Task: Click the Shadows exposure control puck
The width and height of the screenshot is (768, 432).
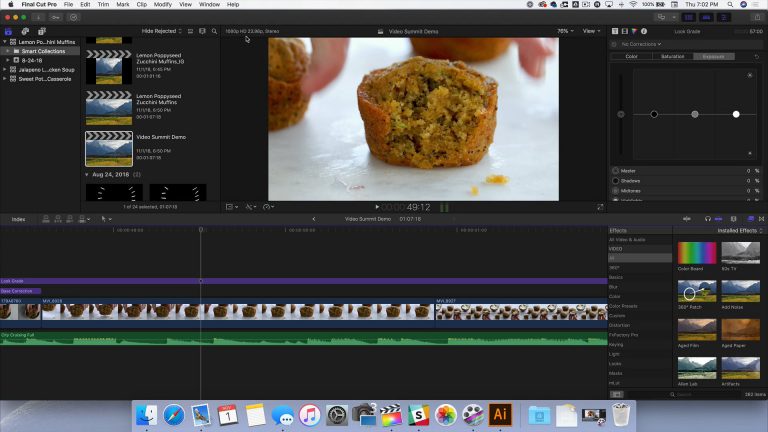Action: [x=654, y=114]
